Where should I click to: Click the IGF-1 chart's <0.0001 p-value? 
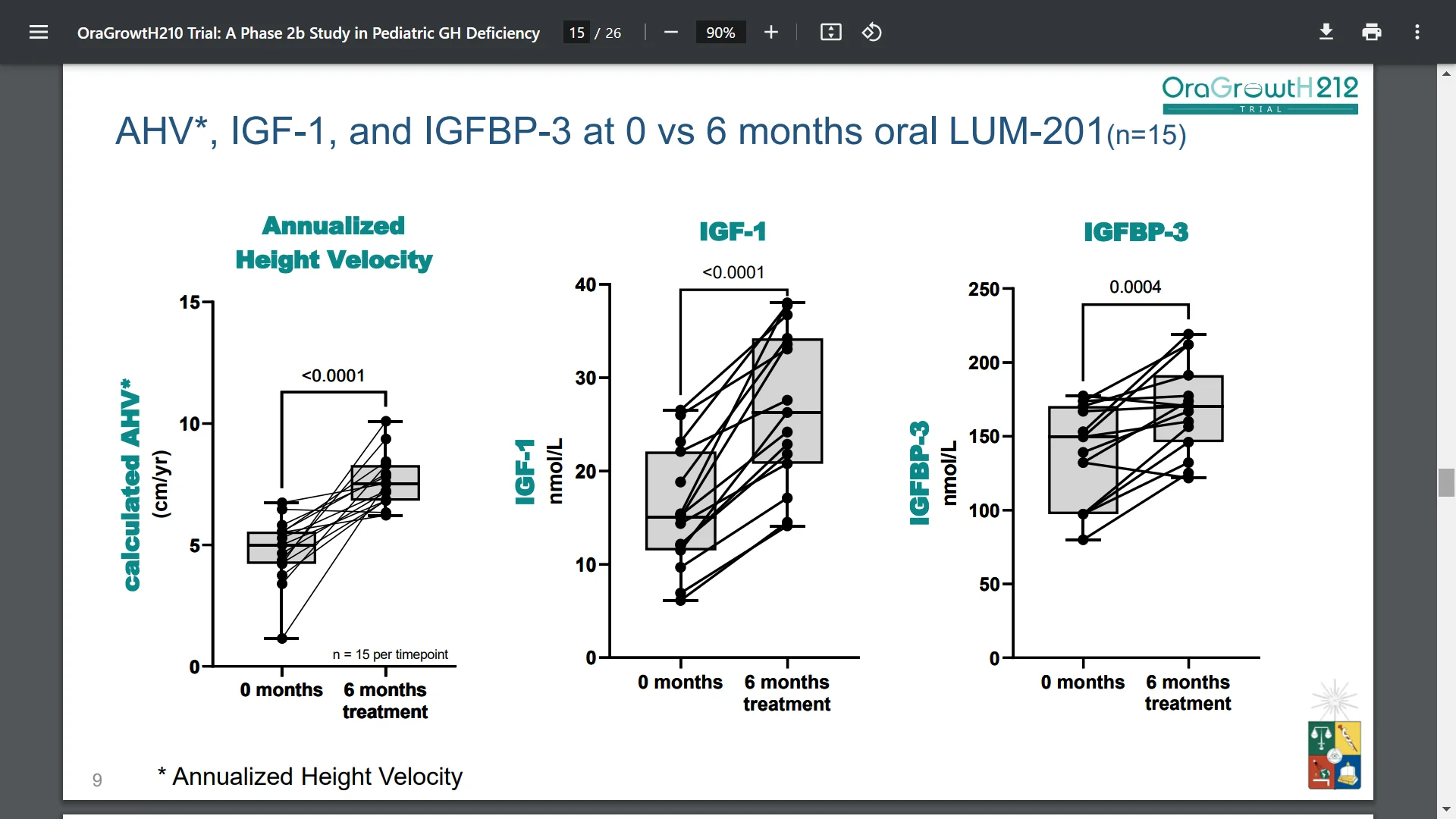pyautogui.click(x=733, y=272)
